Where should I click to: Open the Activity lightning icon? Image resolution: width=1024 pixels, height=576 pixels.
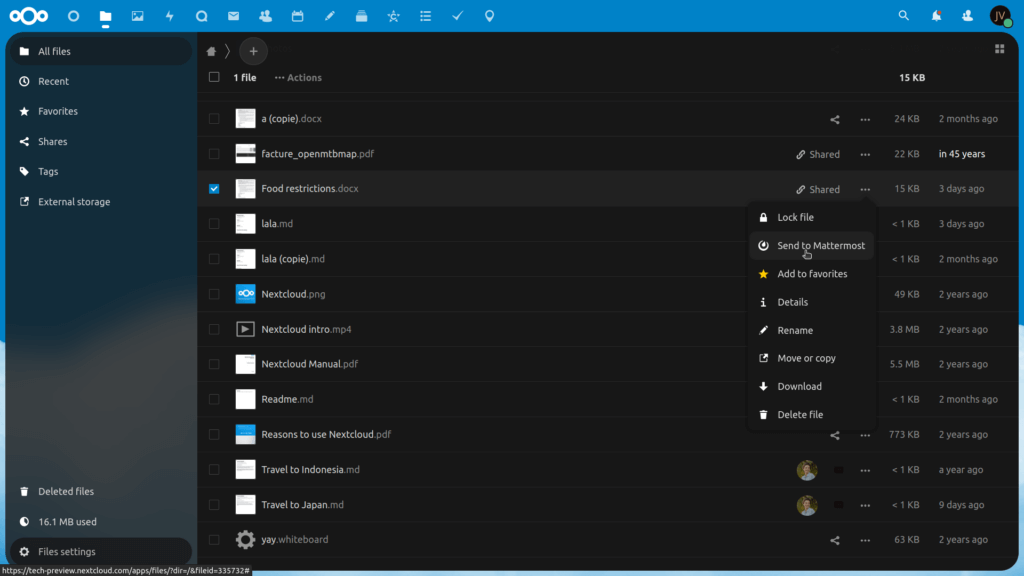[x=170, y=16]
